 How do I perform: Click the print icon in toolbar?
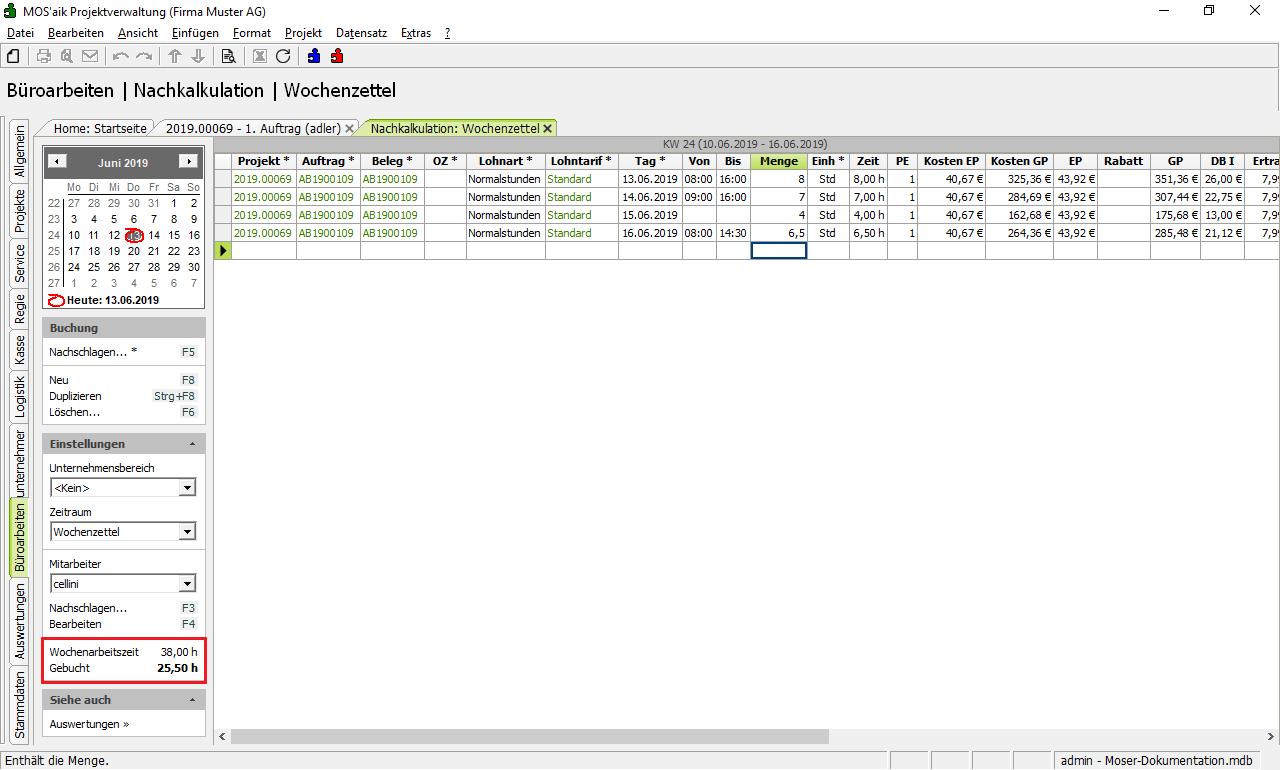click(x=44, y=56)
